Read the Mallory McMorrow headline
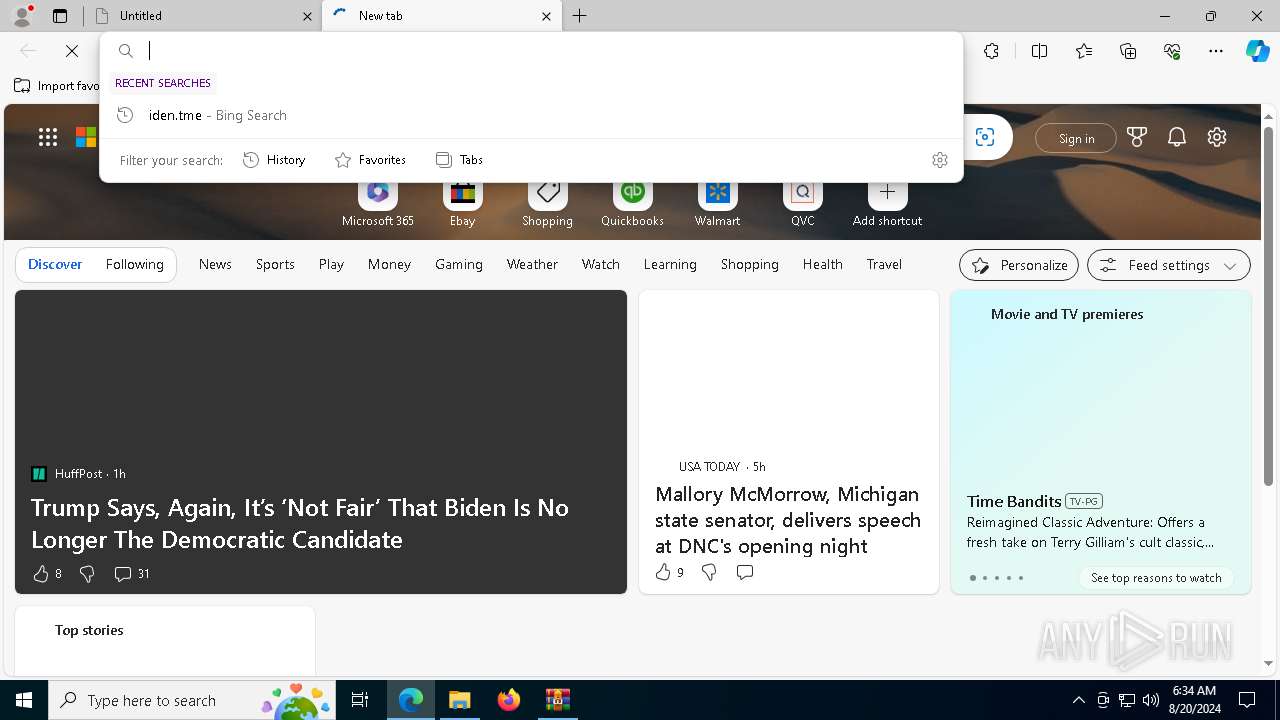1280x720 pixels. [788, 520]
